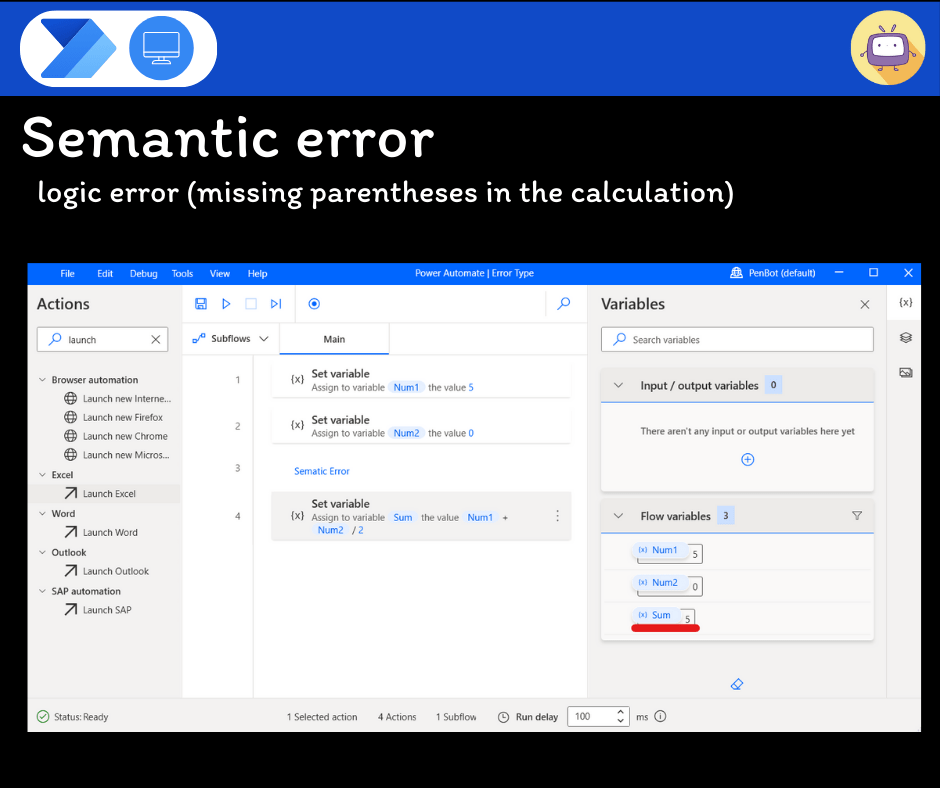Open the Images pane icon
The image size is (940, 788).
point(905,372)
